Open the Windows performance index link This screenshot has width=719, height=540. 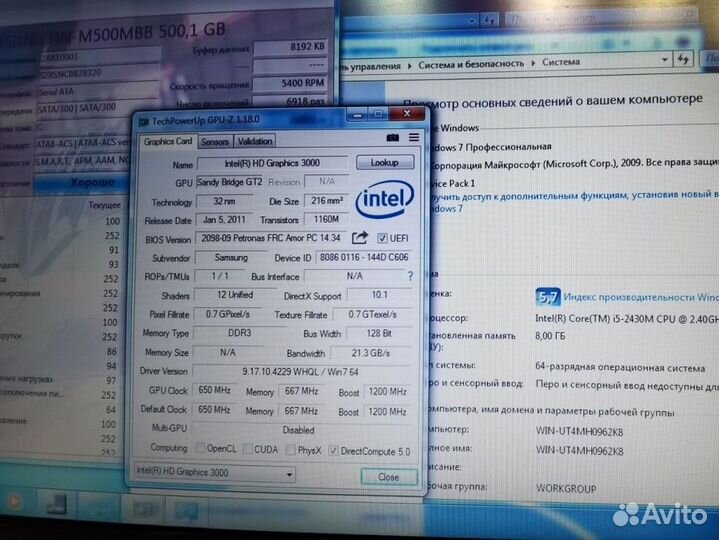tap(641, 297)
